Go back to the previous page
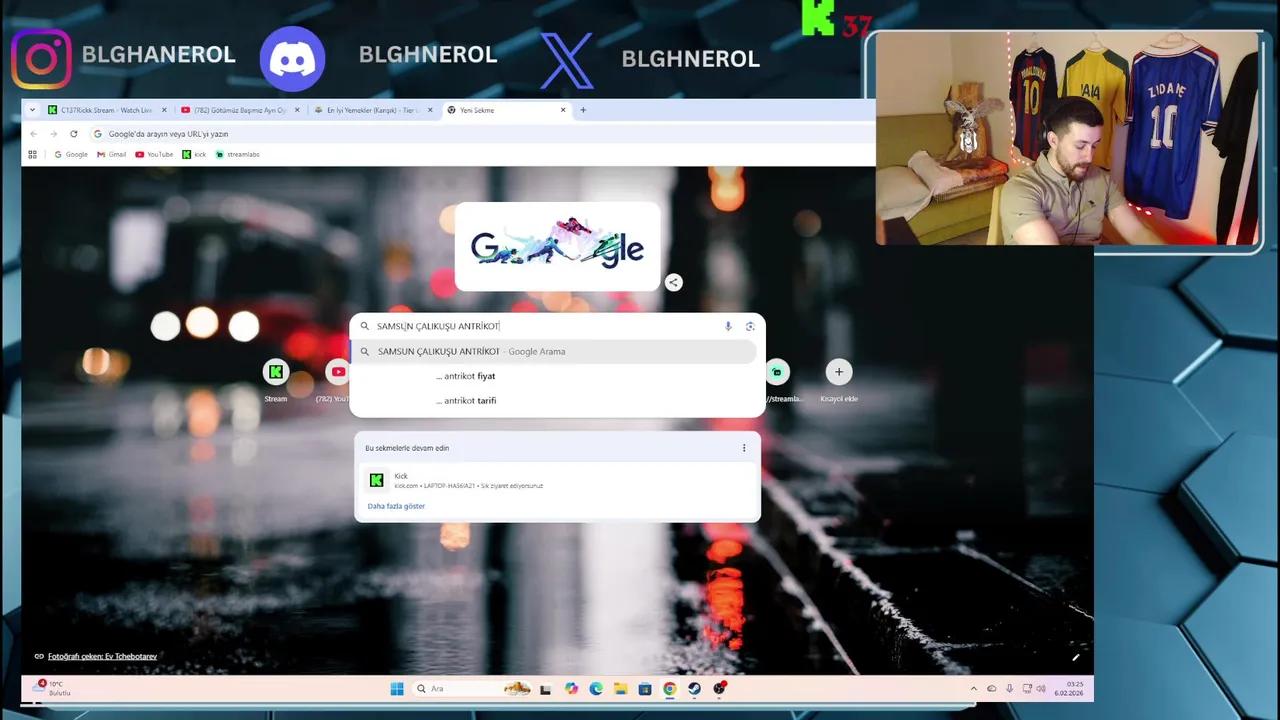The height and width of the screenshot is (720, 1280). coord(33,134)
